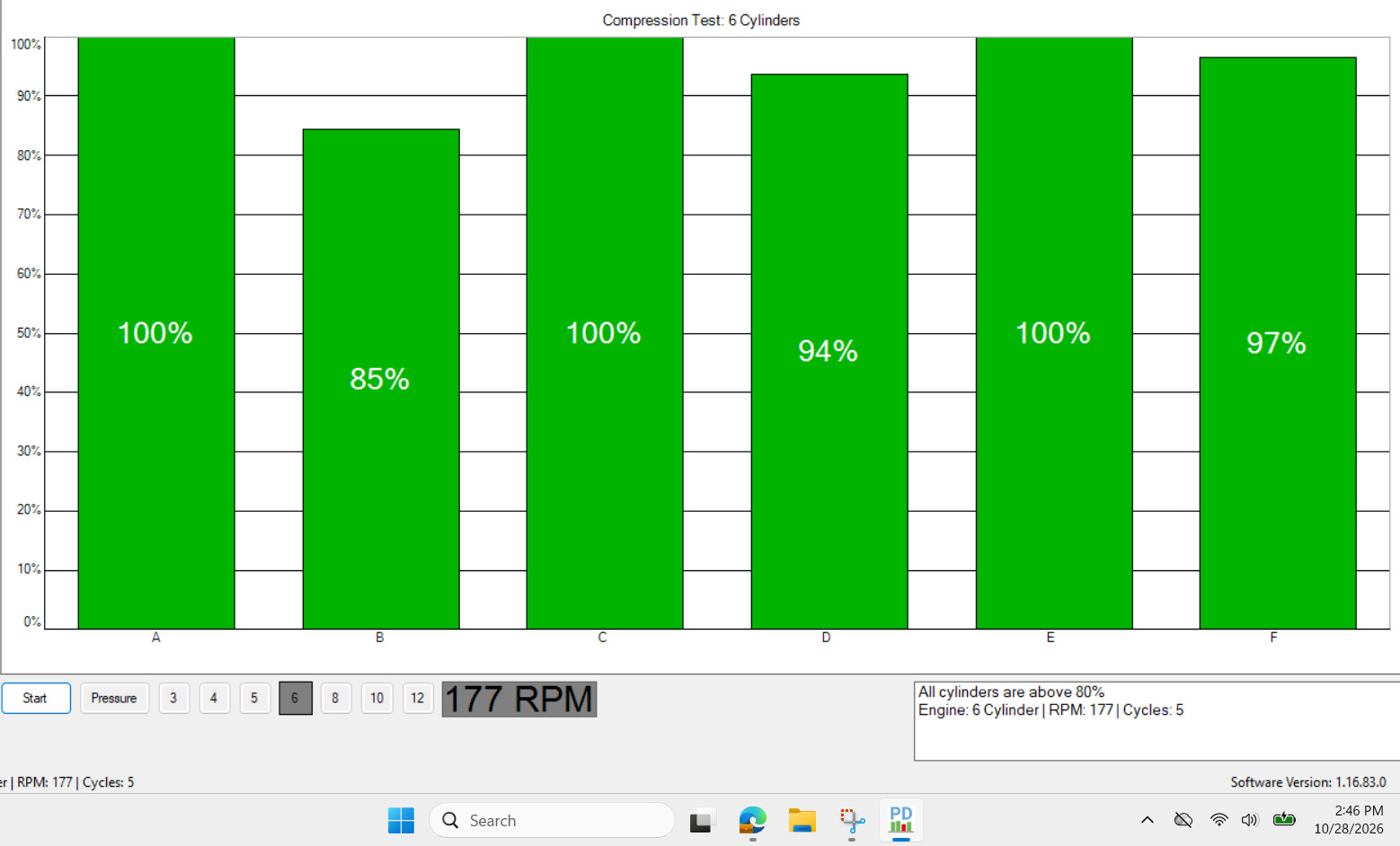Switch engine to 8 cylinders

tap(335, 698)
